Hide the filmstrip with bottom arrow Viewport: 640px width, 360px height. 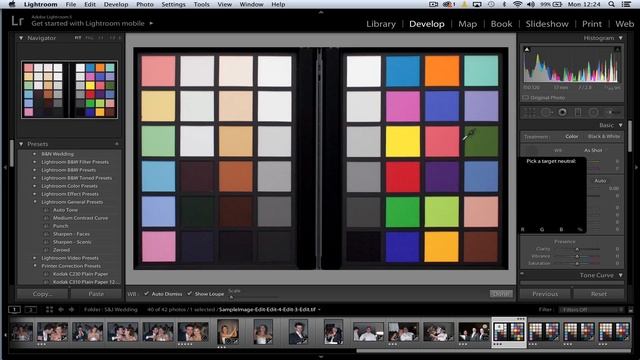320,356
